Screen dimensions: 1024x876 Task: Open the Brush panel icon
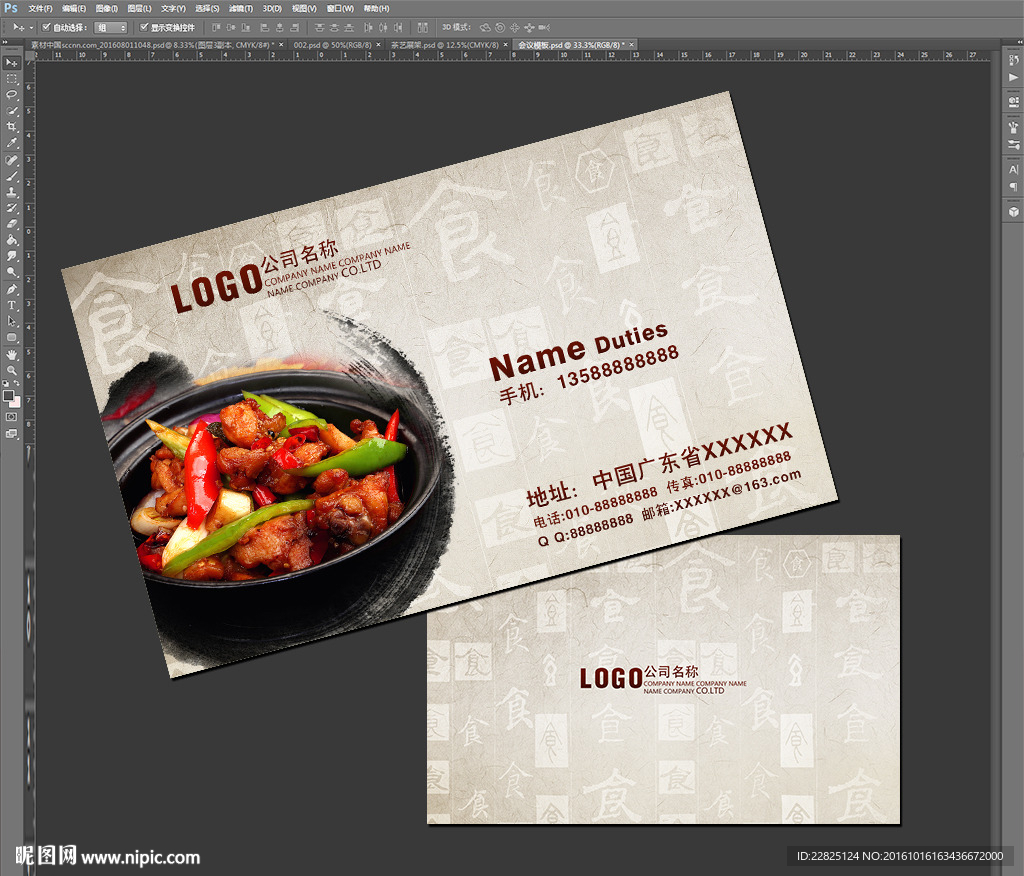pos(1014,127)
